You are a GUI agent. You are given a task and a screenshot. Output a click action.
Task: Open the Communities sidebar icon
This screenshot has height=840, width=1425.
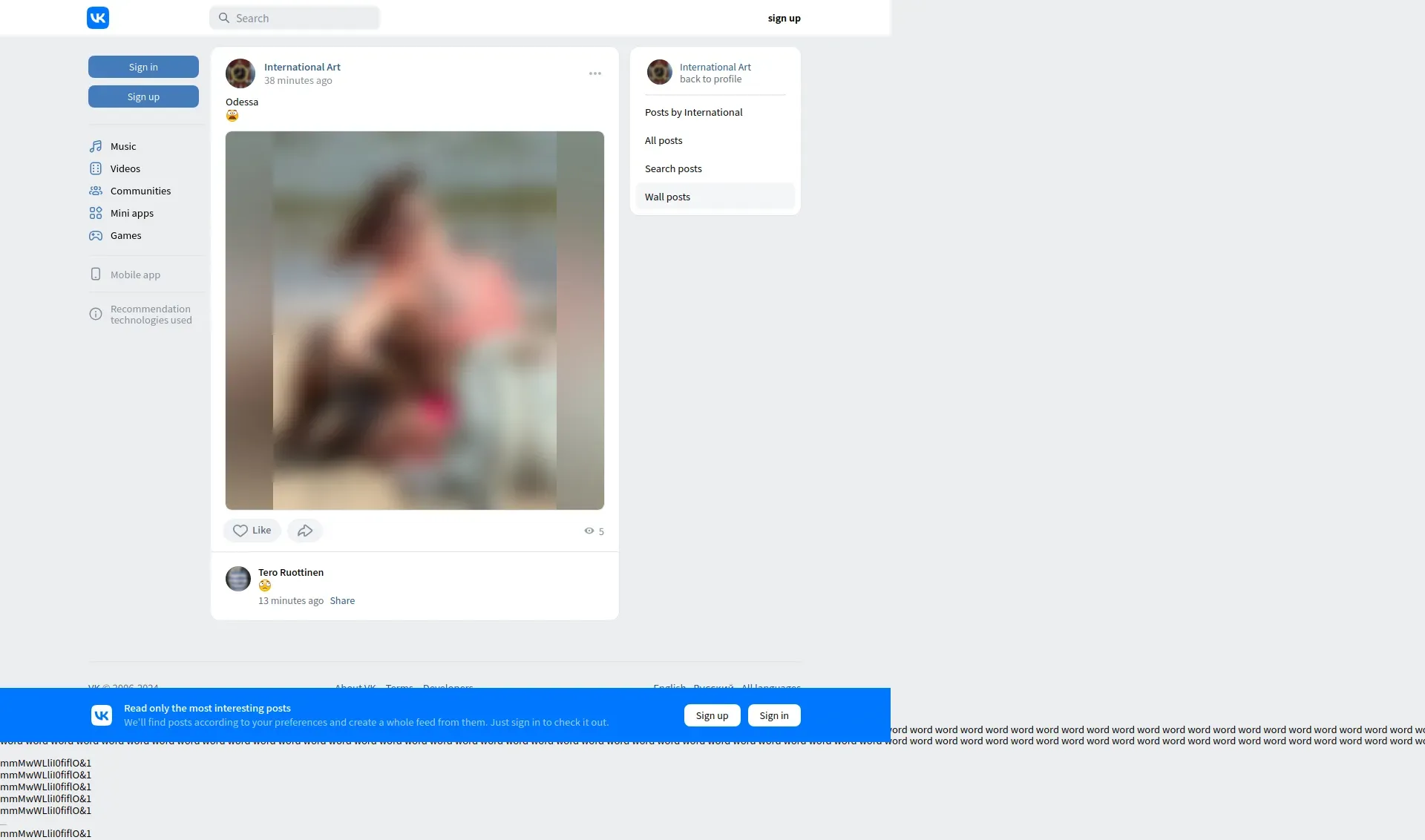[96, 191]
